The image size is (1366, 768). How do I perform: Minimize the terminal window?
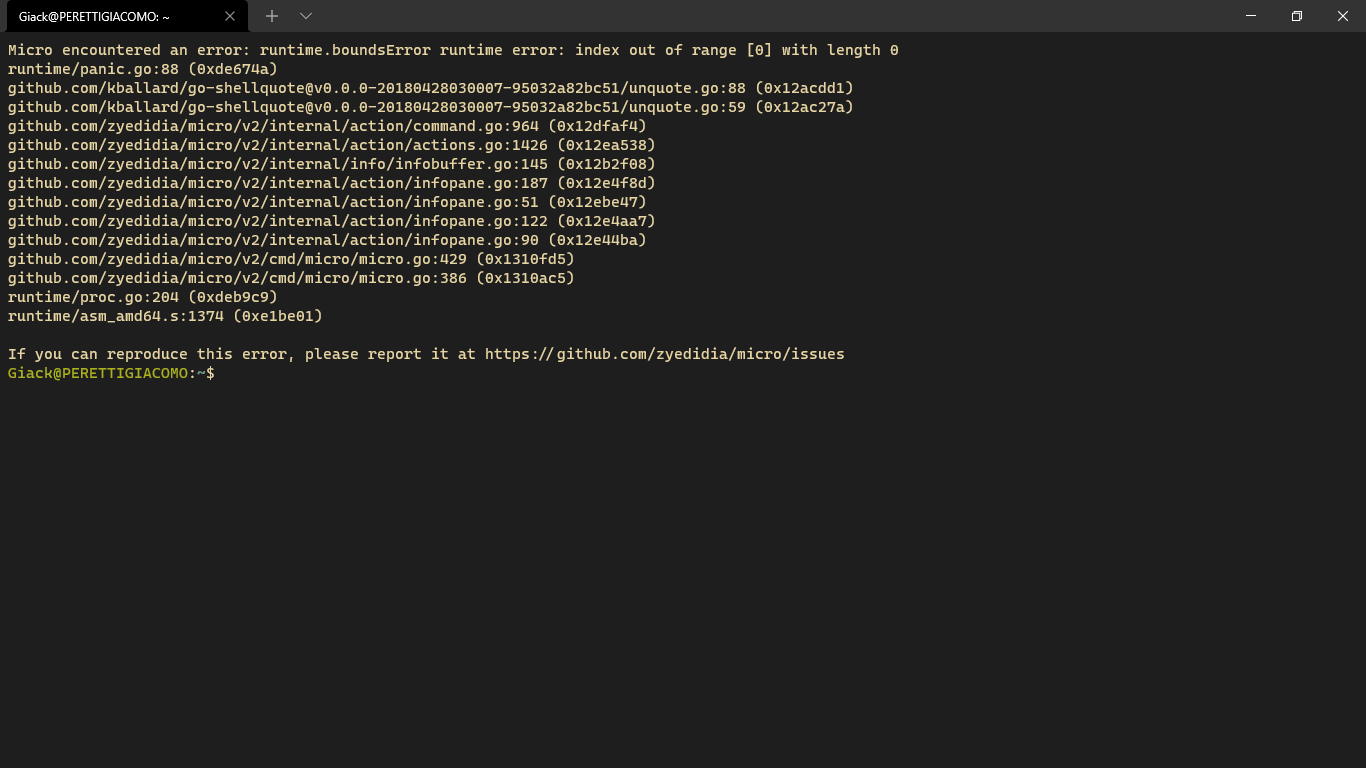point(1251,16)
